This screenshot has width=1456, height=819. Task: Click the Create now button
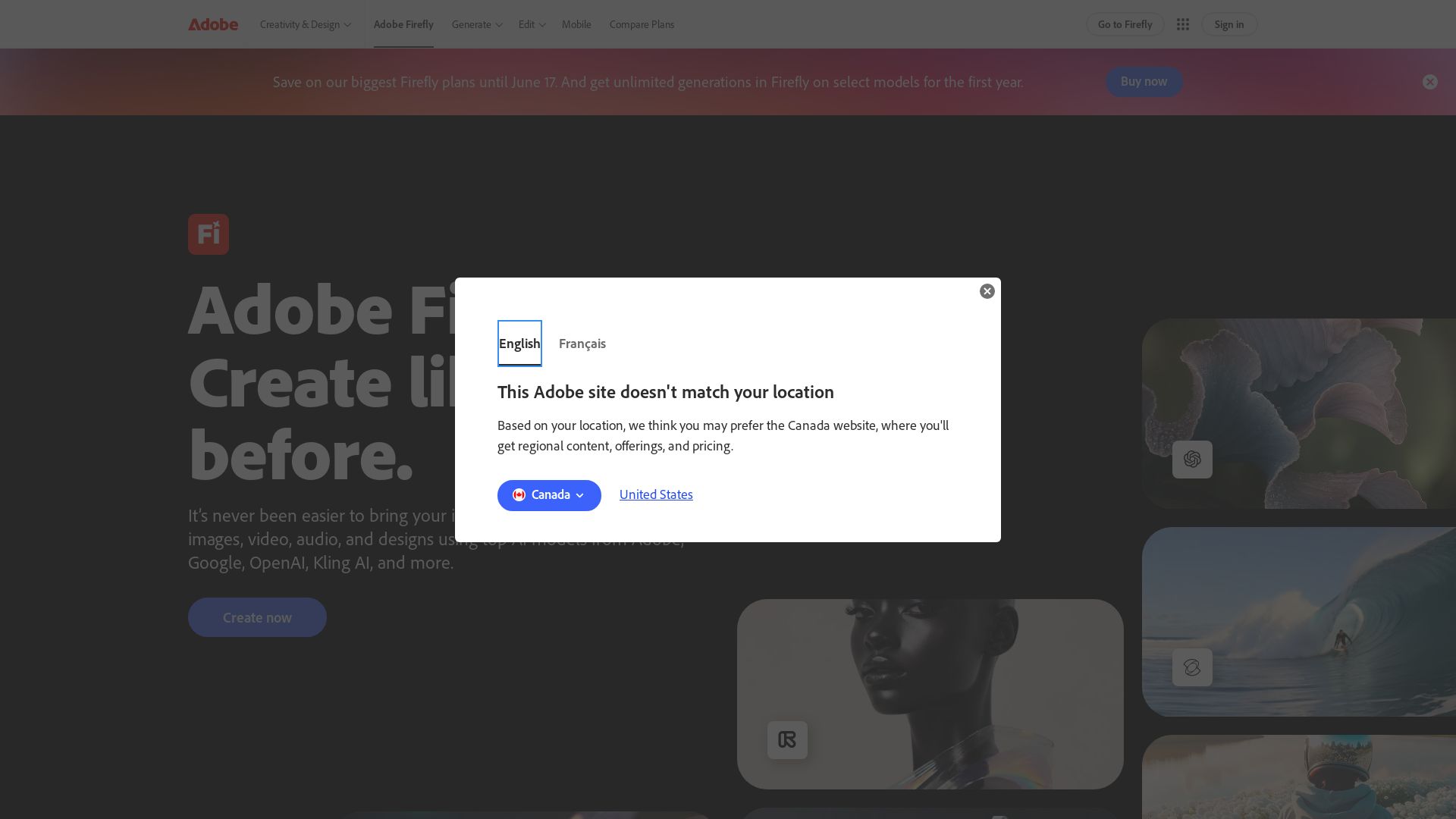[257, 617]
